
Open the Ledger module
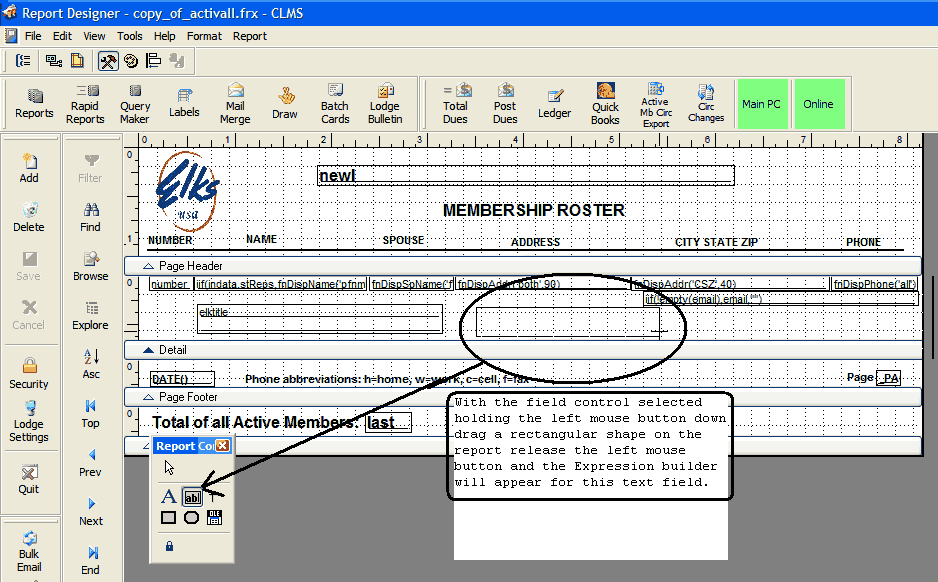point(554,104)
